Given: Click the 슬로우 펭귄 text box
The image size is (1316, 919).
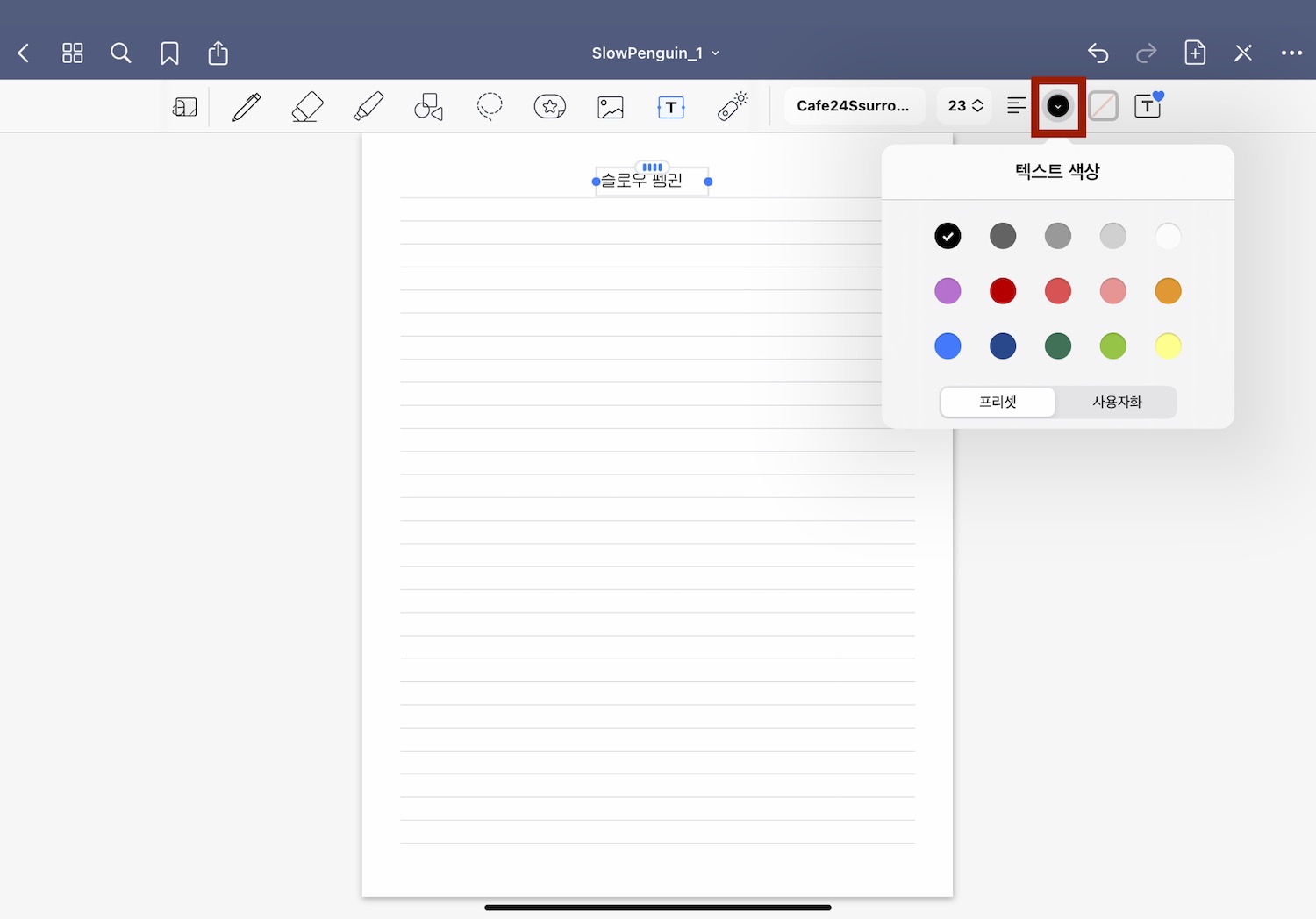Looking at the screenshot, I should tap(652, 182).
